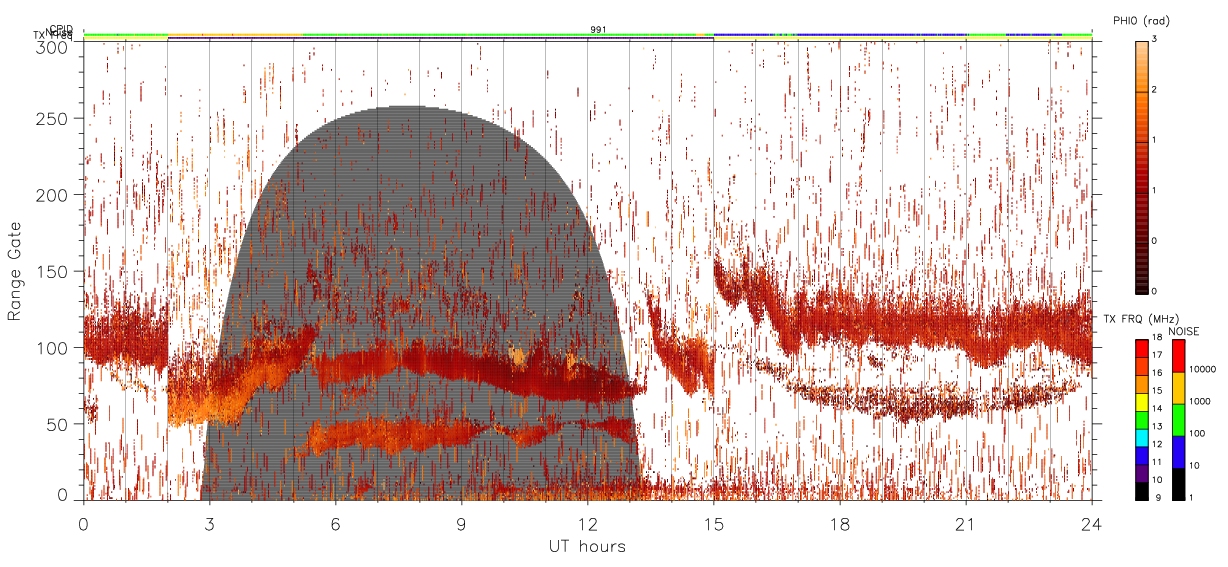Pick the green NOISE legend swatch
Viewport: 1228px width, 567px height.
tap(1177, 420)
